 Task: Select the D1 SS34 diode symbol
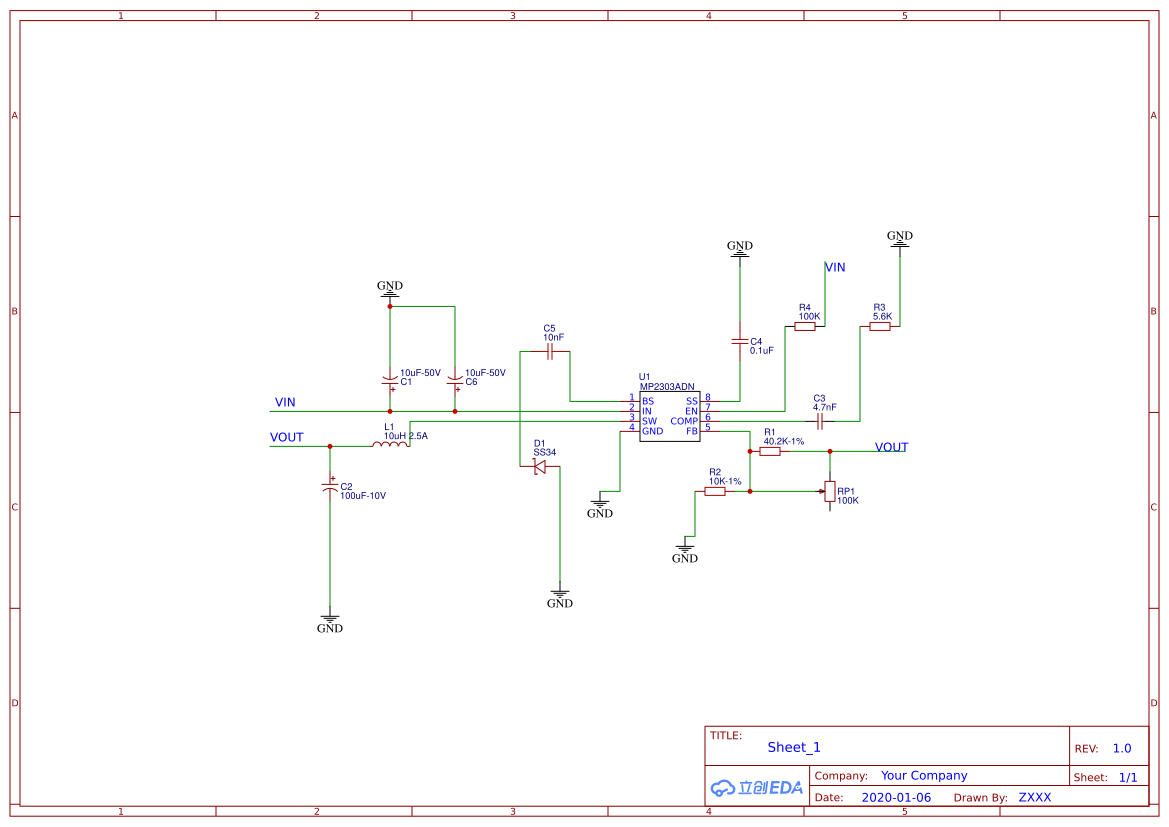[540, 467]
